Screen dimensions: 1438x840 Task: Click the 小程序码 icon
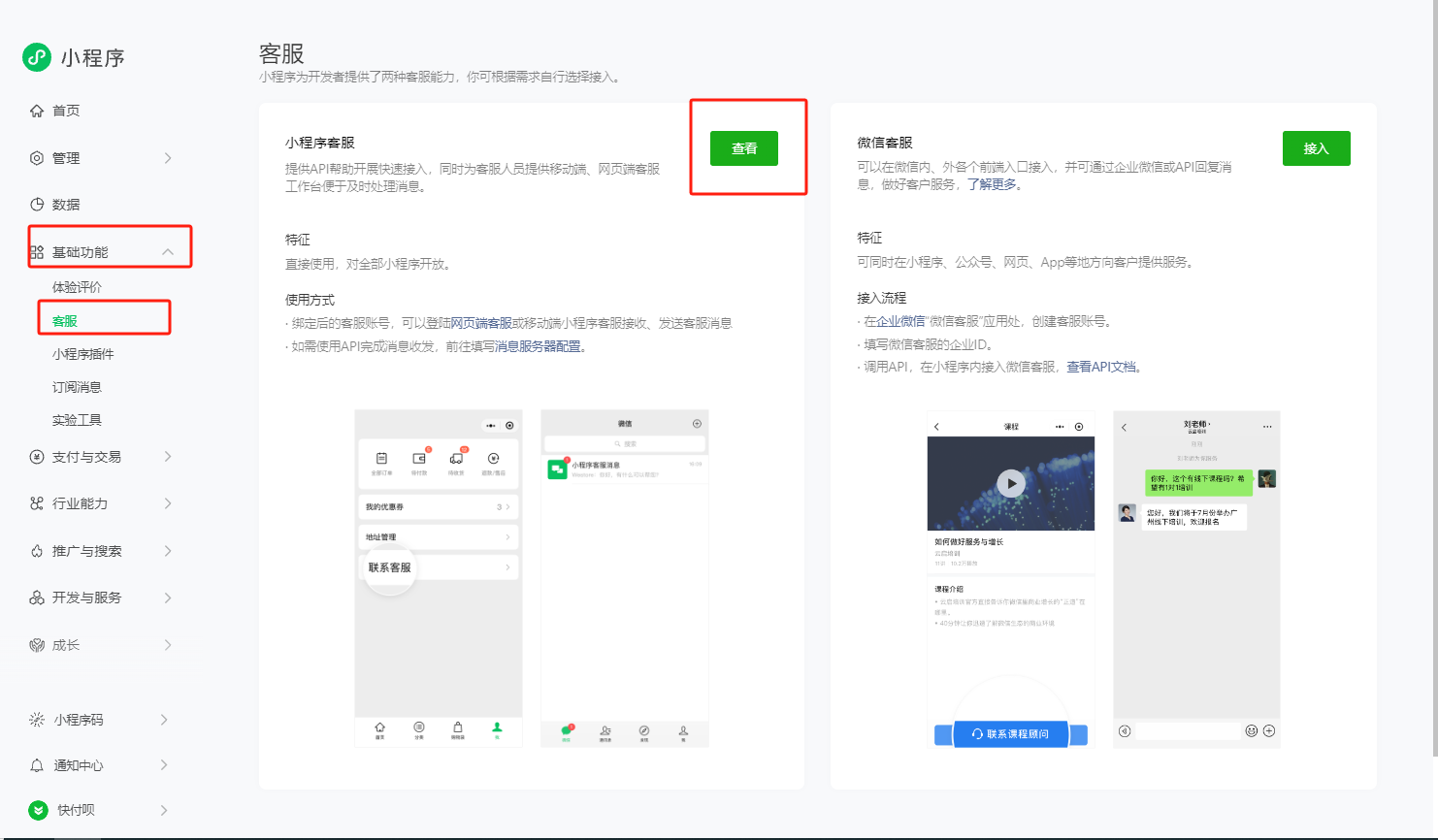37,720
